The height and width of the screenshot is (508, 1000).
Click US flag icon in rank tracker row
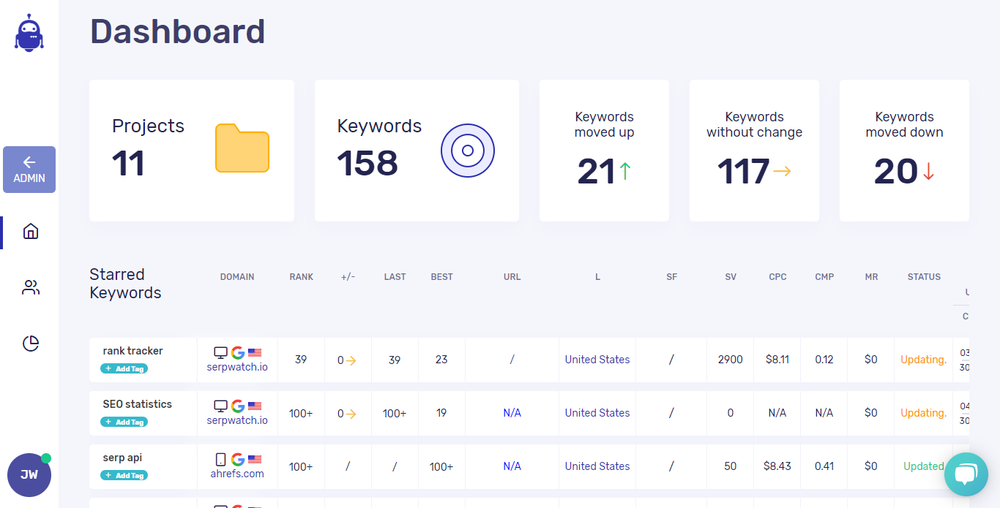(254, 352)
